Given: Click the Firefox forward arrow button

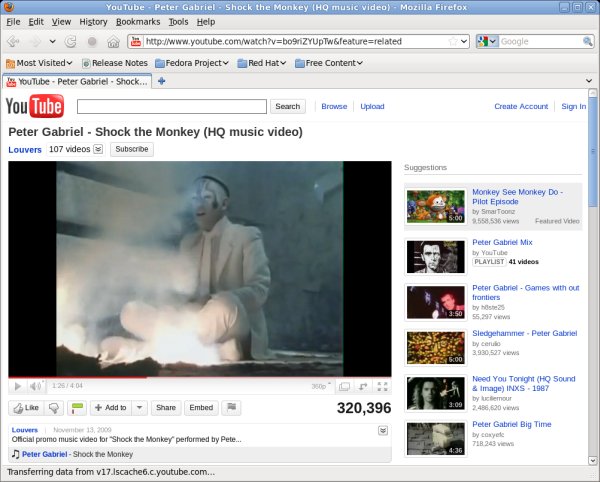Looking at the screenshot, I should pos(36,41).
